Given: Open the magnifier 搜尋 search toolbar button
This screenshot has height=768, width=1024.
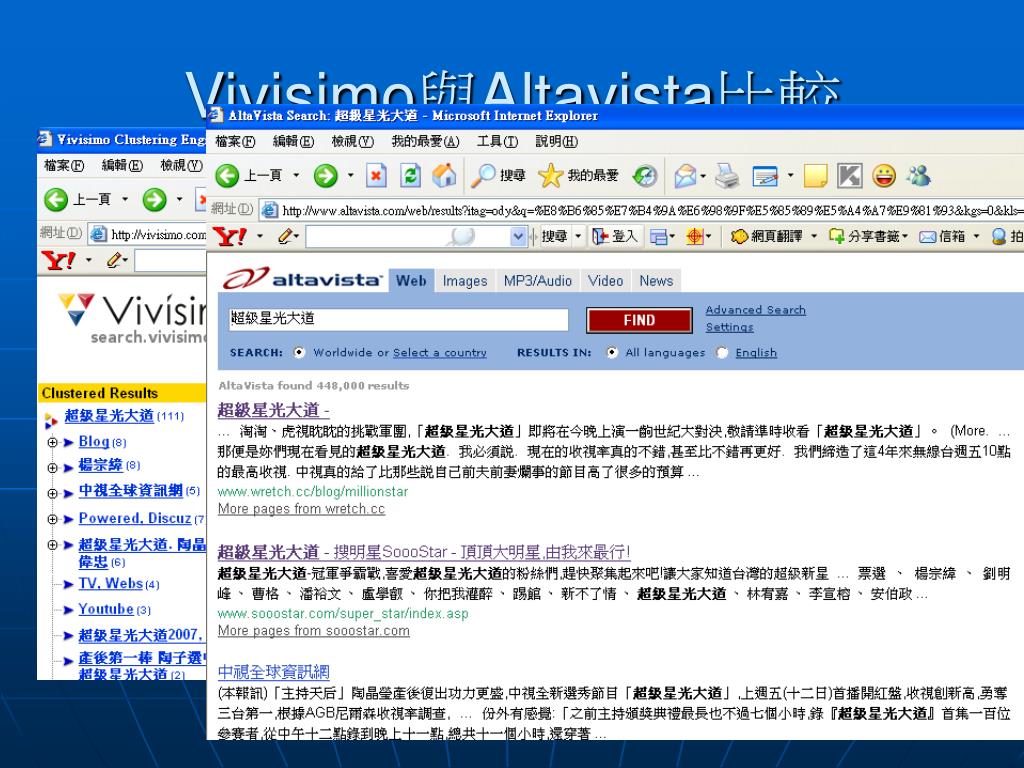Looking at the screenshot, I should pyautogui.click(x=498, y=175).
